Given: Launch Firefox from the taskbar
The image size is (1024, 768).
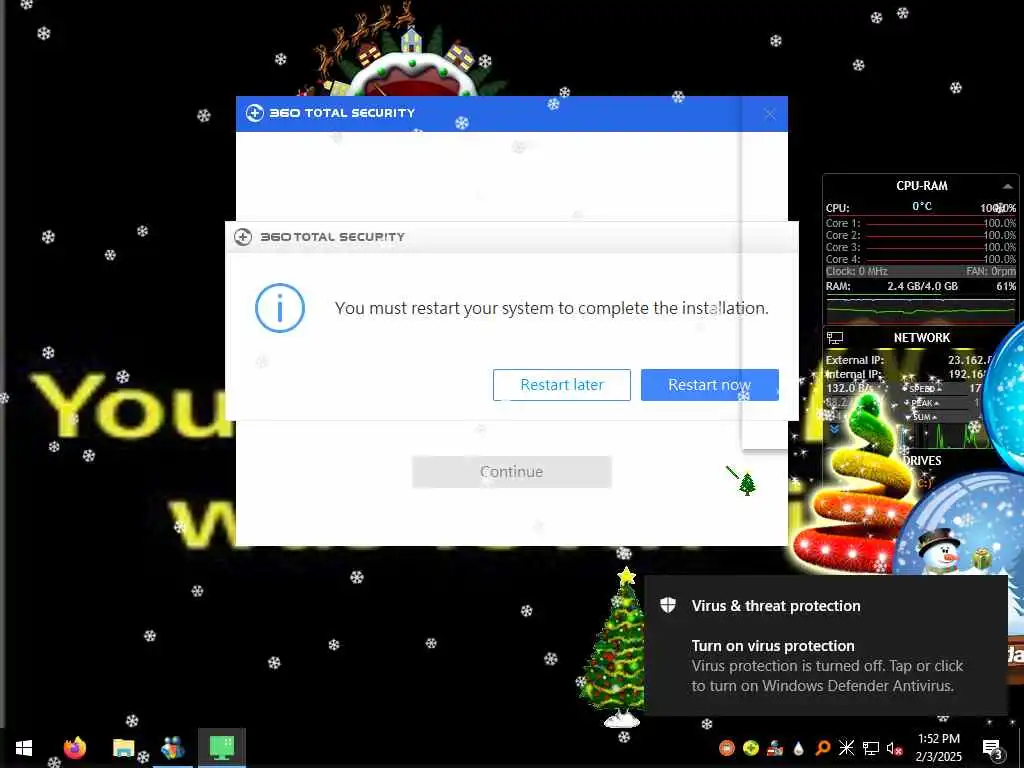Looking at the screenshot, I should 74,748.
